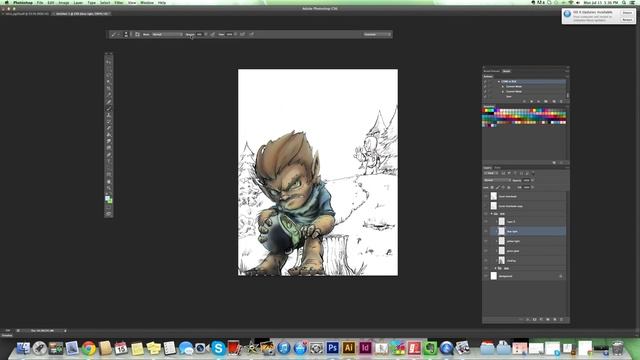Open the workspace switcher dropdown

click(377, 34)
